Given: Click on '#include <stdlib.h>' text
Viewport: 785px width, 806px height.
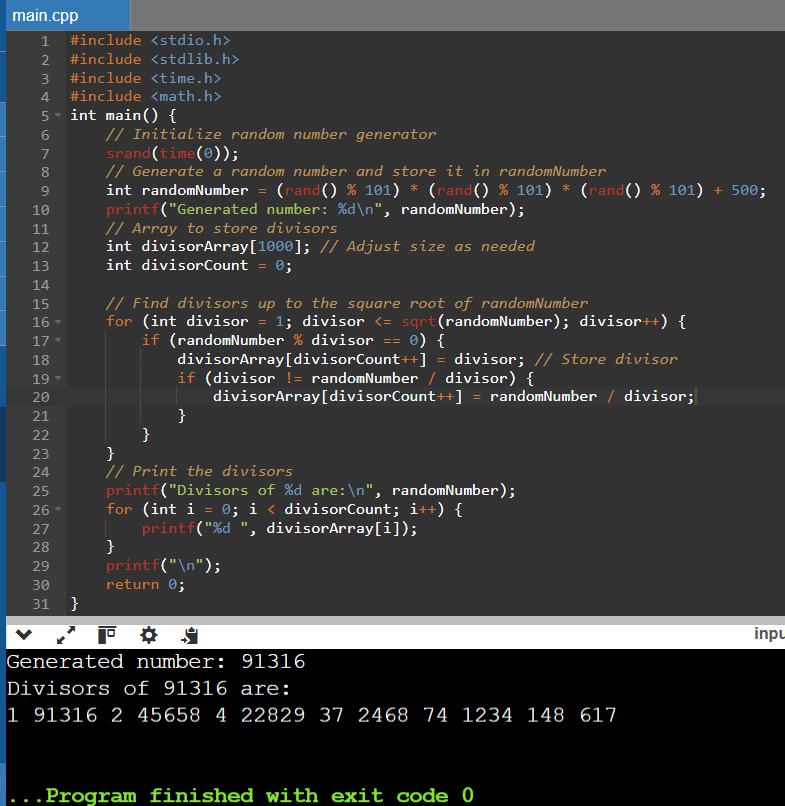Looking at the screenshot, I should [x=155, y=59].
